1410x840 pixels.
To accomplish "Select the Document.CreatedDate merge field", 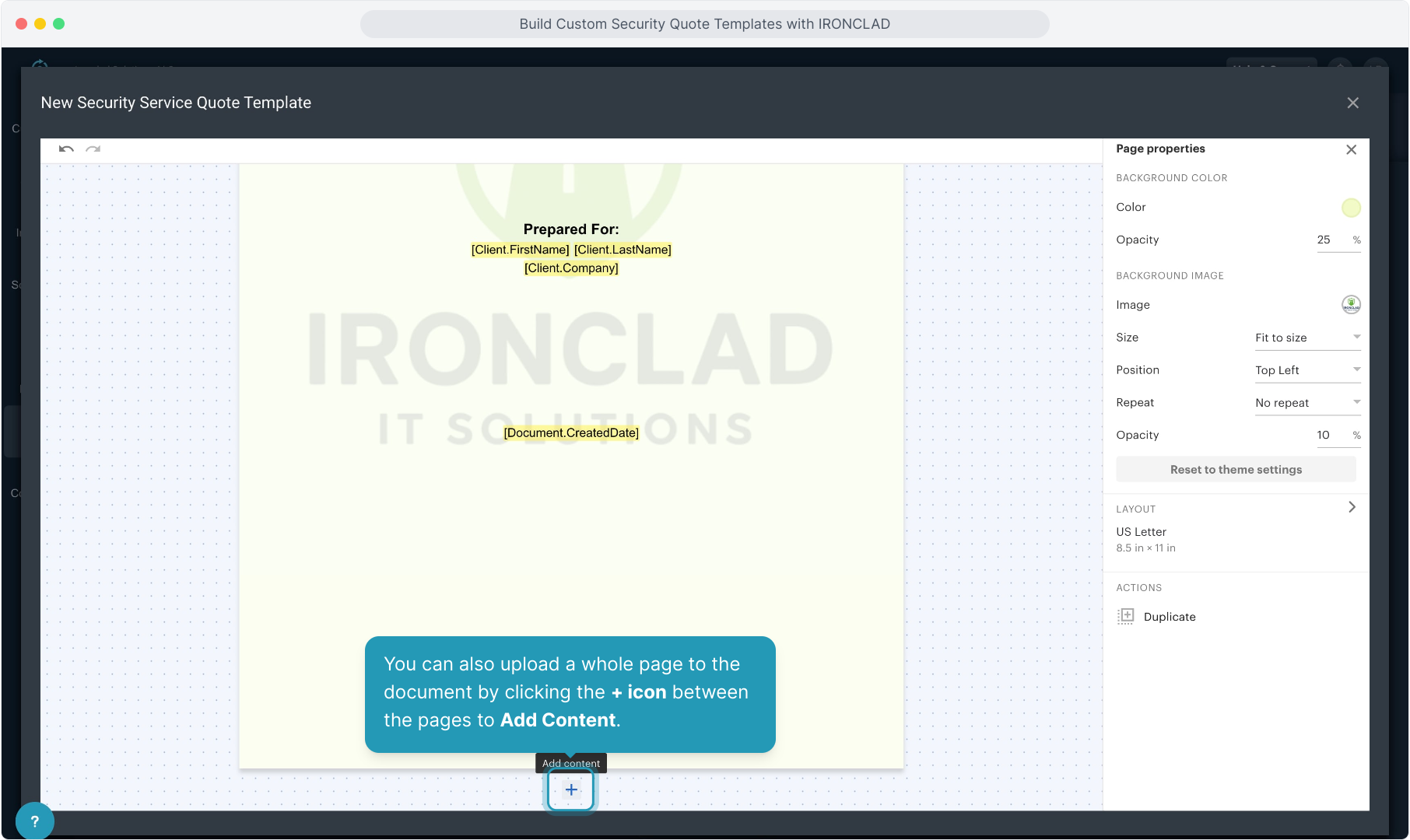I will [571, 432].
